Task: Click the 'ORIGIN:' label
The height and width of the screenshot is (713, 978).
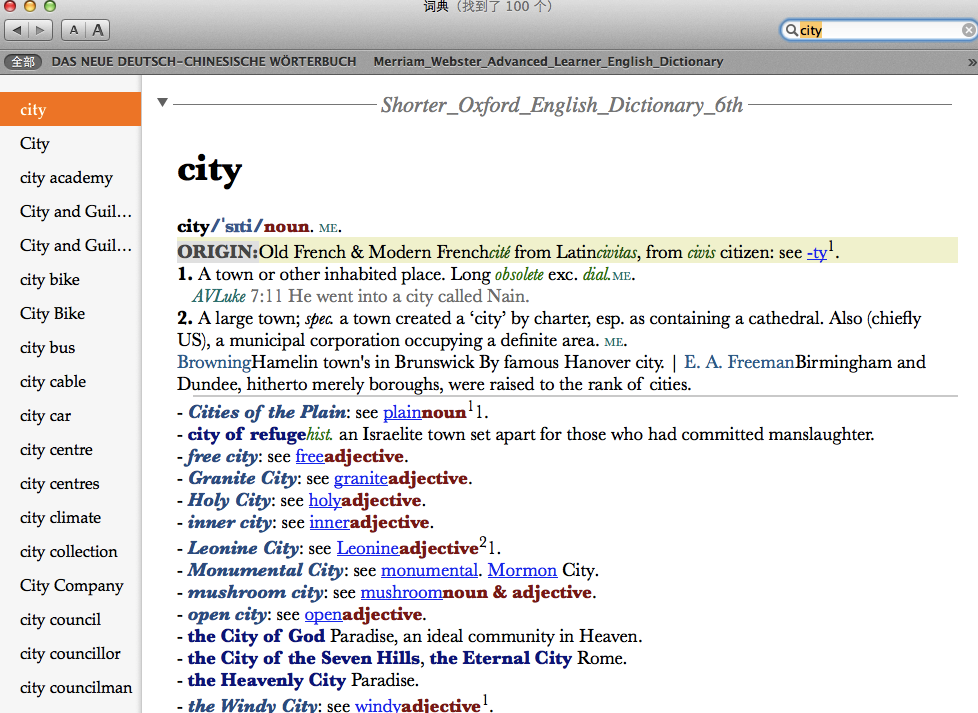Action: (218, 252)
